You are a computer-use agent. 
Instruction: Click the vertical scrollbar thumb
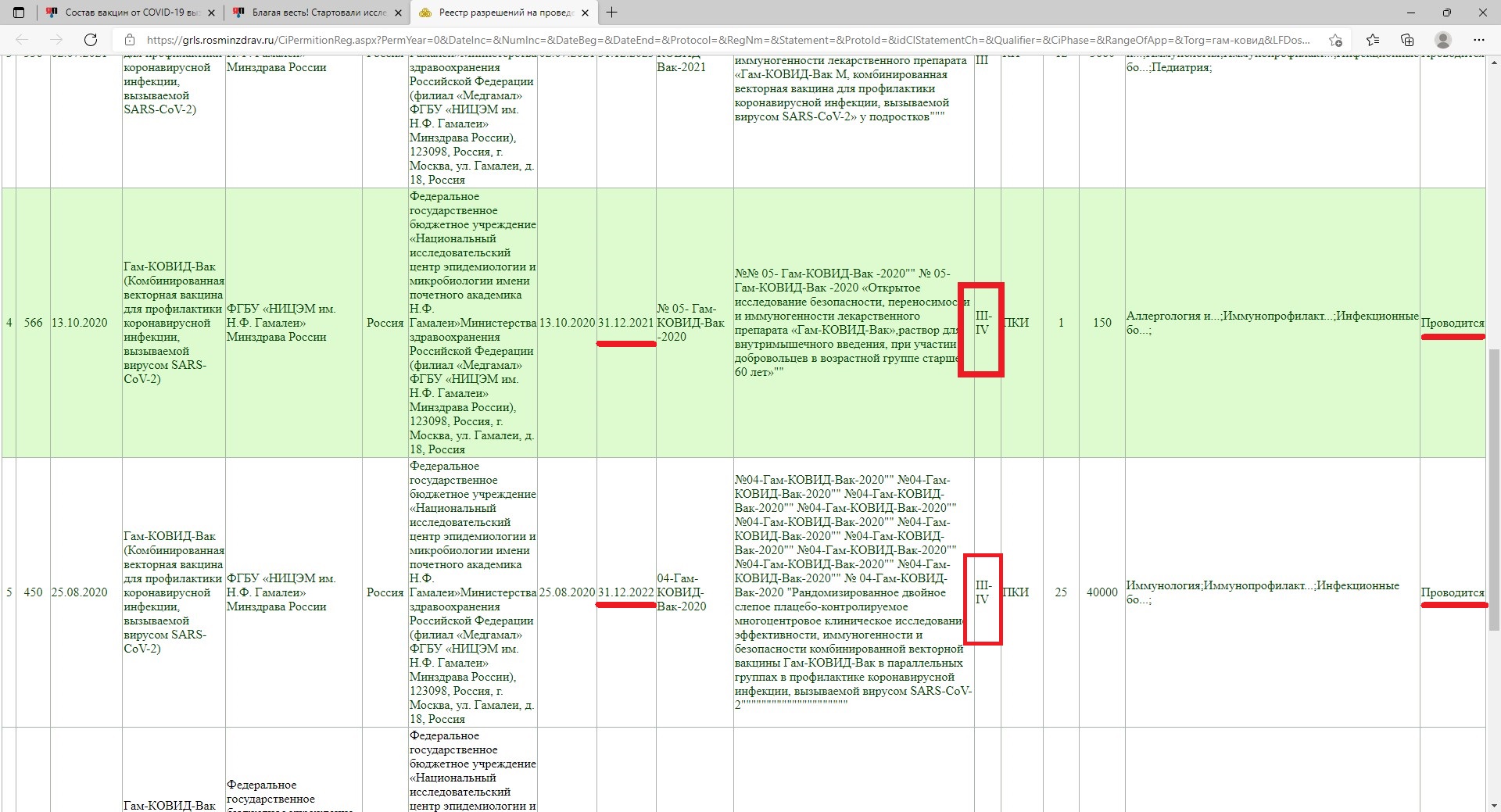(1494, 490)
